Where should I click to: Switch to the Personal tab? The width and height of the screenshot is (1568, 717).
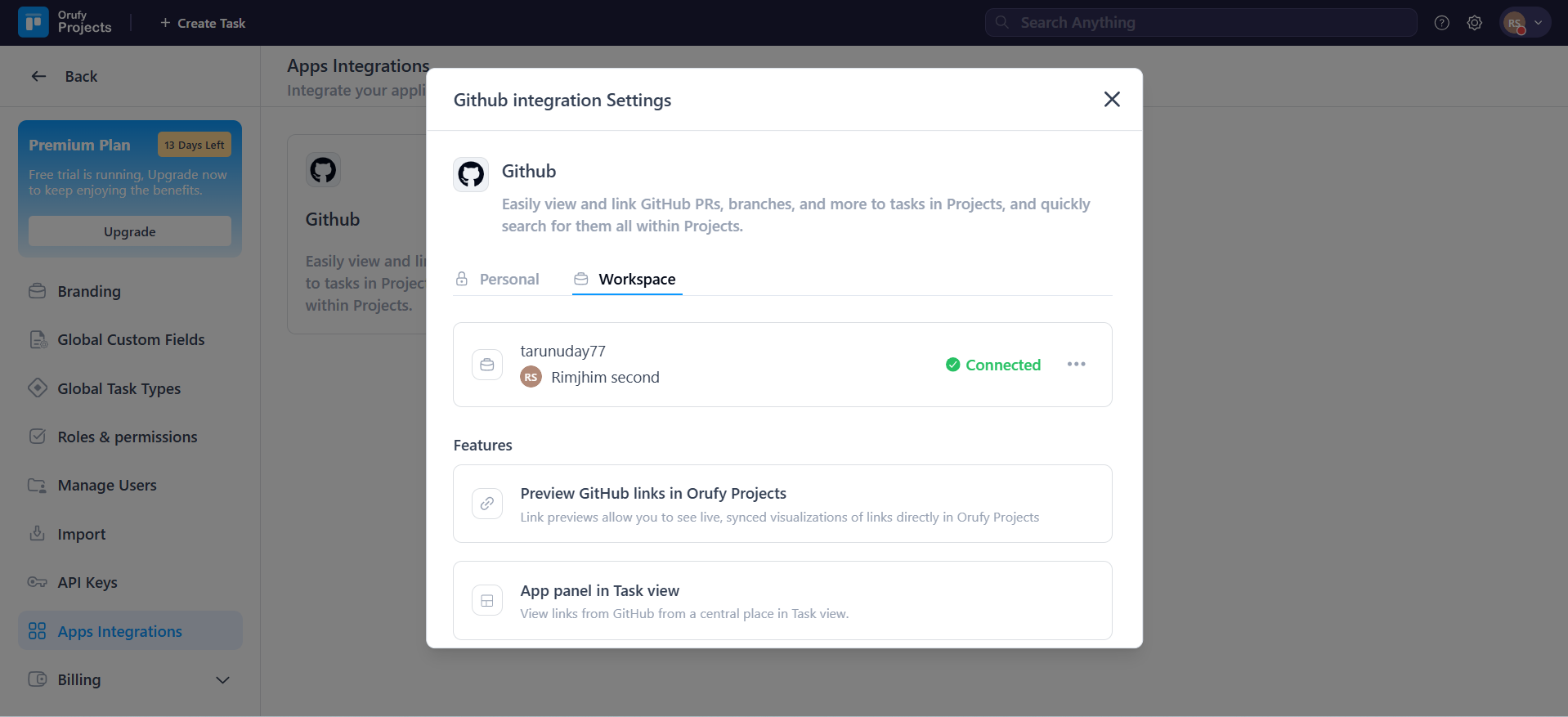coord(498,280)
